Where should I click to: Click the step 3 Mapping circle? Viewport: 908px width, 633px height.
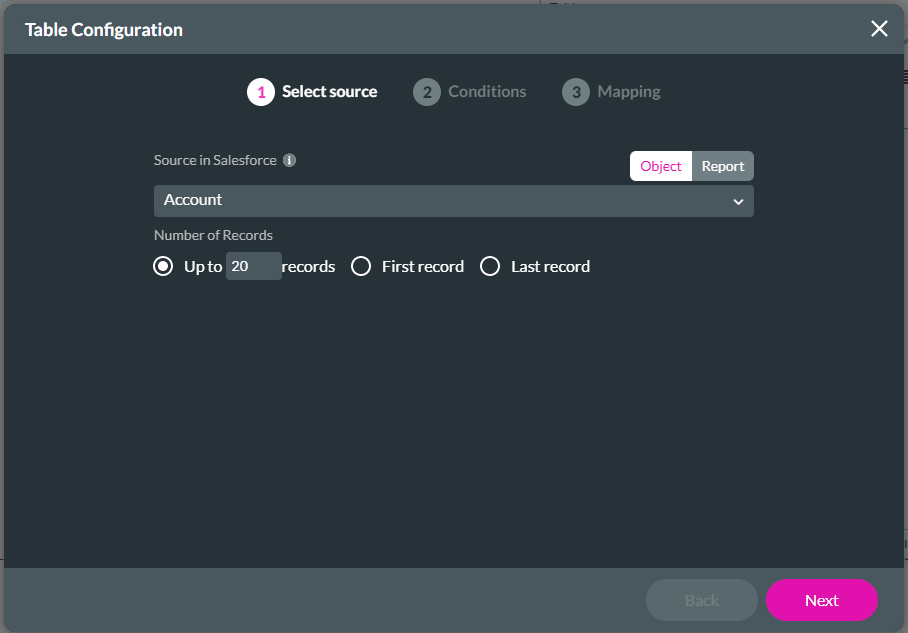click(576, 91)
